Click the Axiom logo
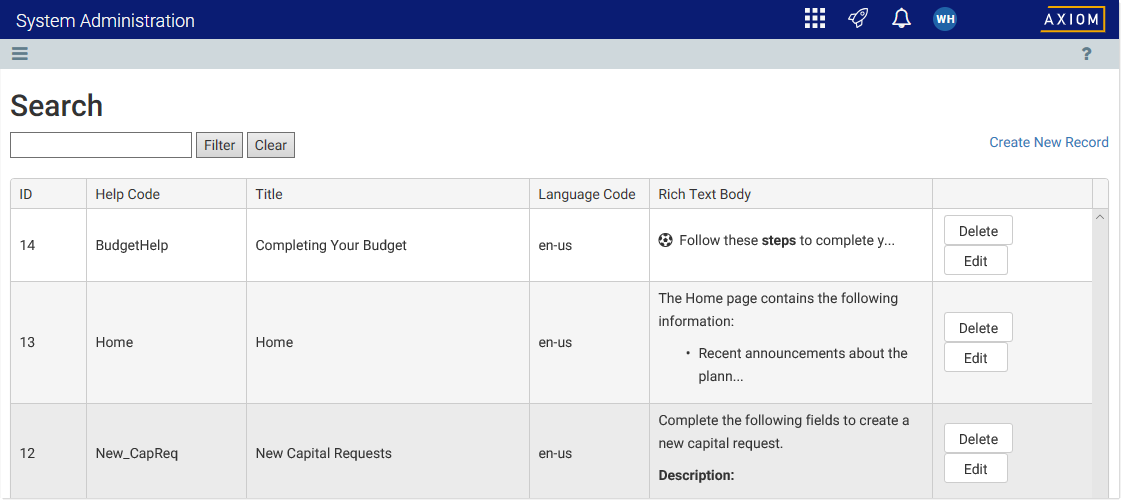This screenshot has width=1123, height=502. pyautogui.click(x=1072, y=19)
